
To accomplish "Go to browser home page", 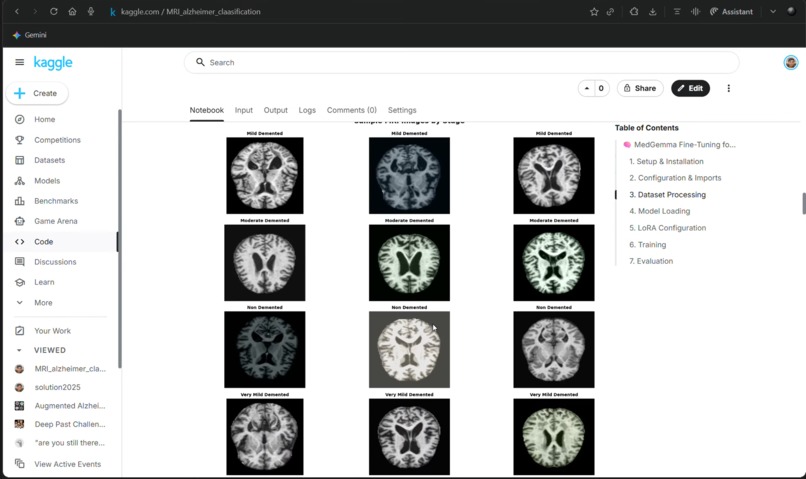I will (72, 11).
